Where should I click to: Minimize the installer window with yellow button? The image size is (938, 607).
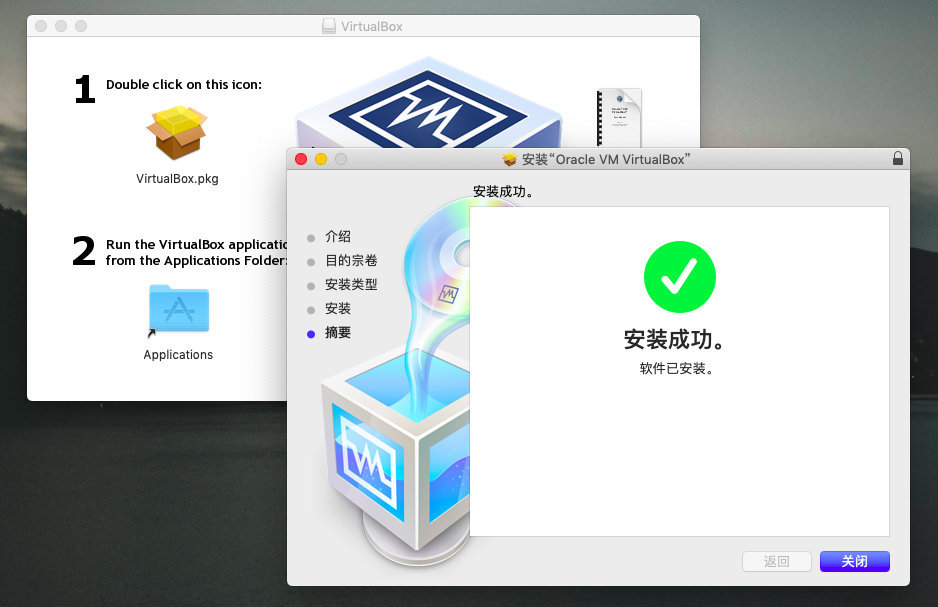point(321,159)
